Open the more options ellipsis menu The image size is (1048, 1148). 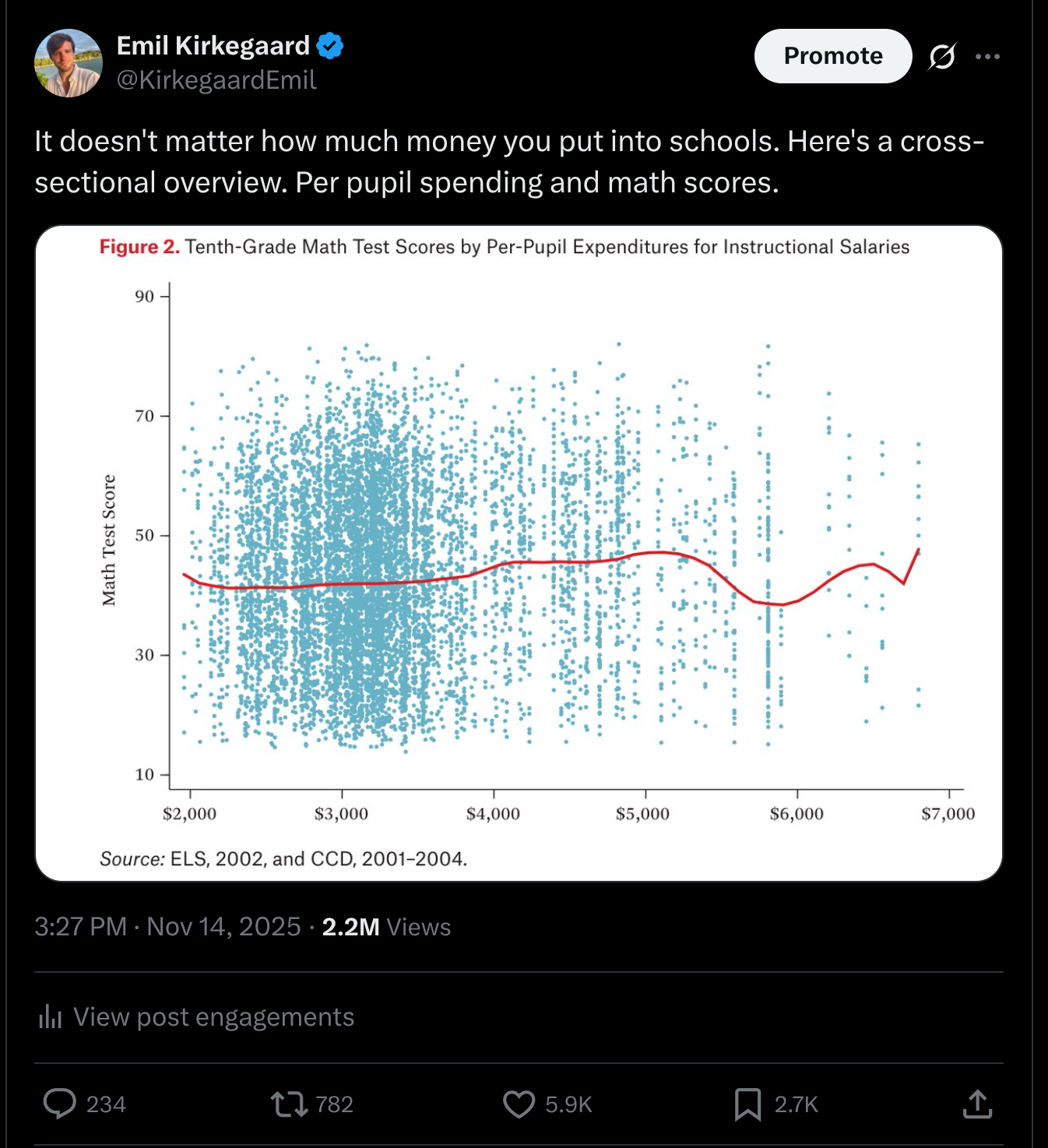pyautogui.click(x=987, y=56)
